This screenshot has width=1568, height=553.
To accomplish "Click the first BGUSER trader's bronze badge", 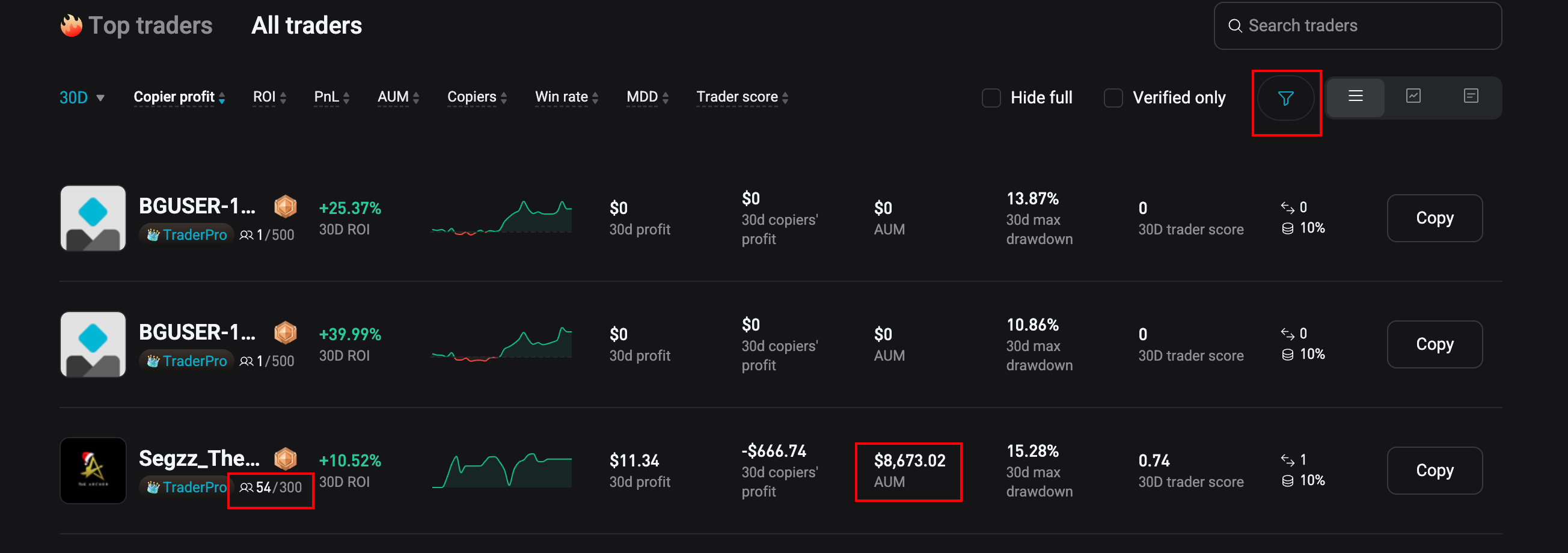I will click(x=285, y=207).
